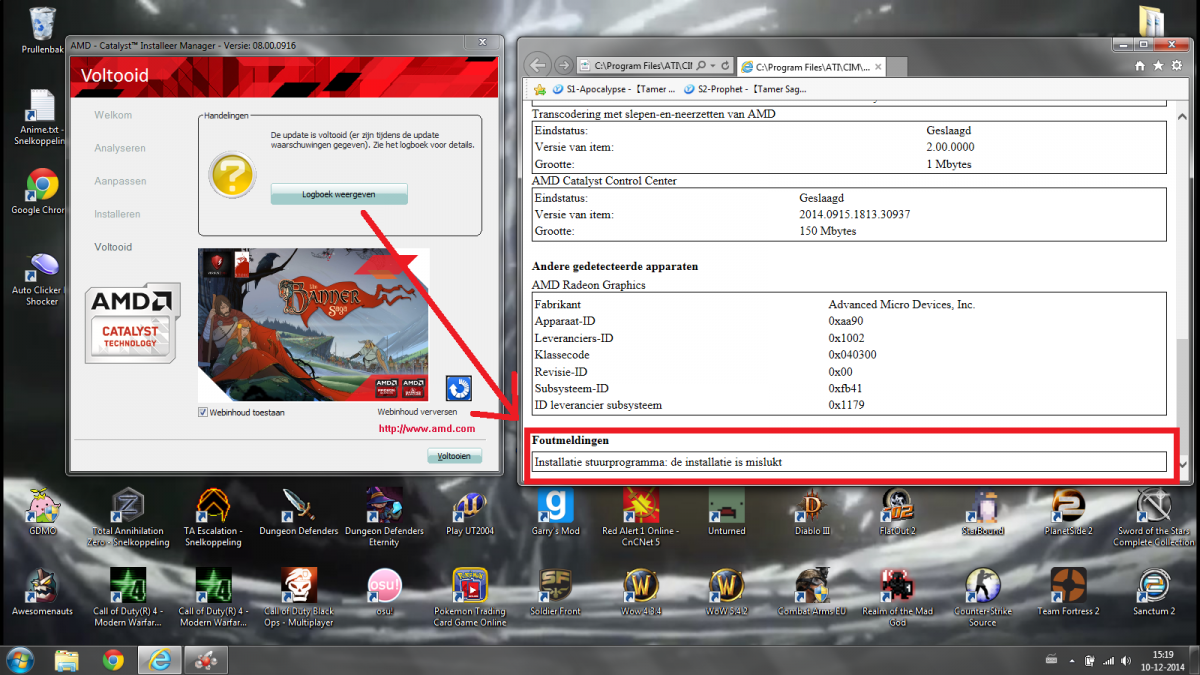Image resolution: width=1200 pixels, height=675 pixels.
Task: Launch the PlanetSide 2 desktop icon
Action: tap(1068, 511)
